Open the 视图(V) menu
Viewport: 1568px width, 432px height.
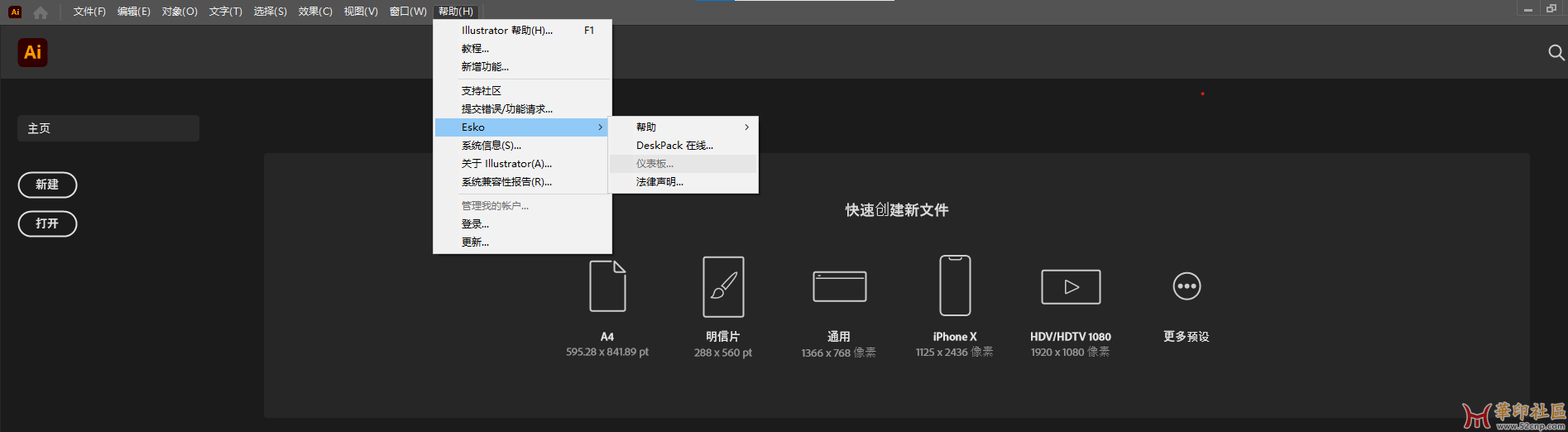pyautogui.click(x=361, y=12)
